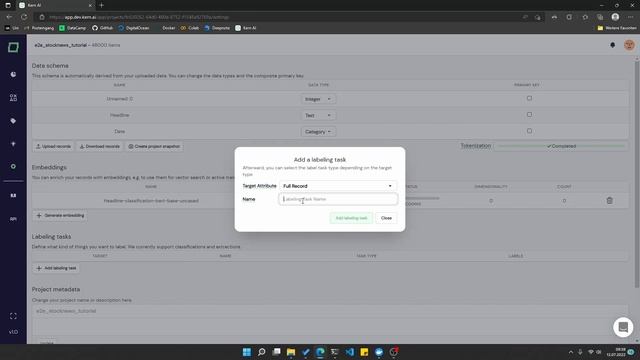
Task: Open the browser three-dots settings menu
Action: tap(630, 17)
